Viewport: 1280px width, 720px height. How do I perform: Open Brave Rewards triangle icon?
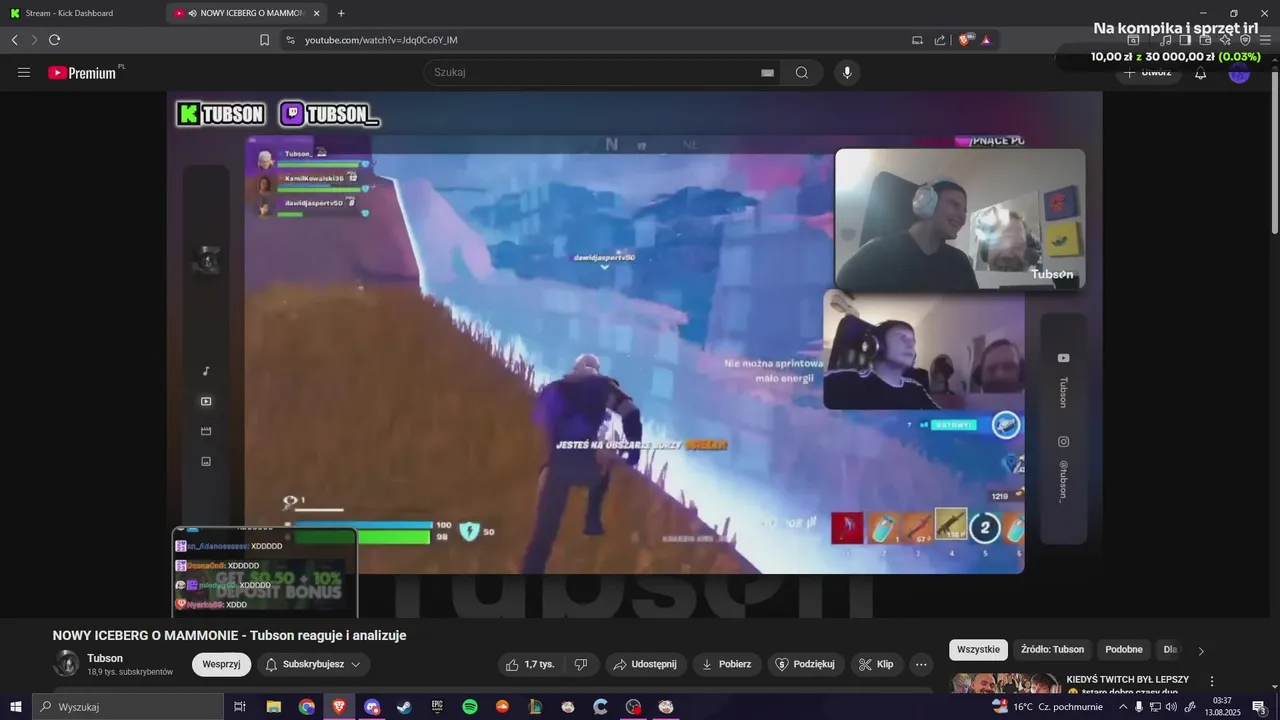tap(986, 40)
